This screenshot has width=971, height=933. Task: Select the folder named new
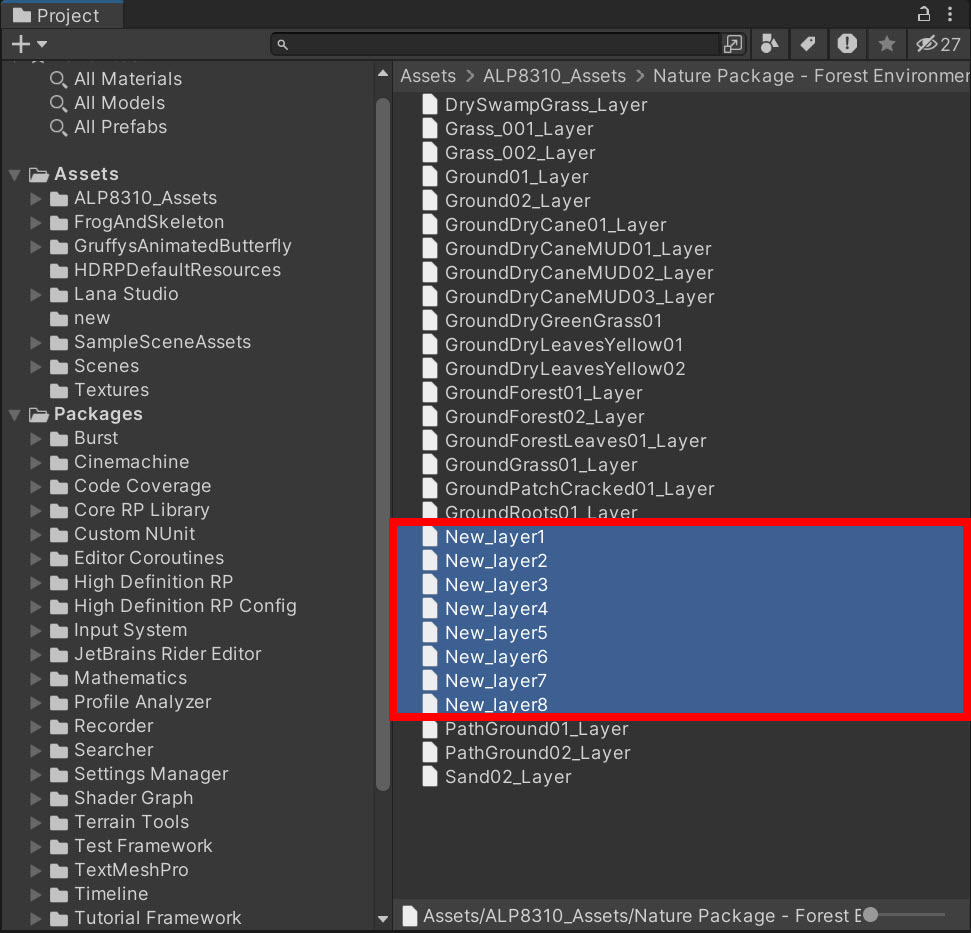click(80, 319)
